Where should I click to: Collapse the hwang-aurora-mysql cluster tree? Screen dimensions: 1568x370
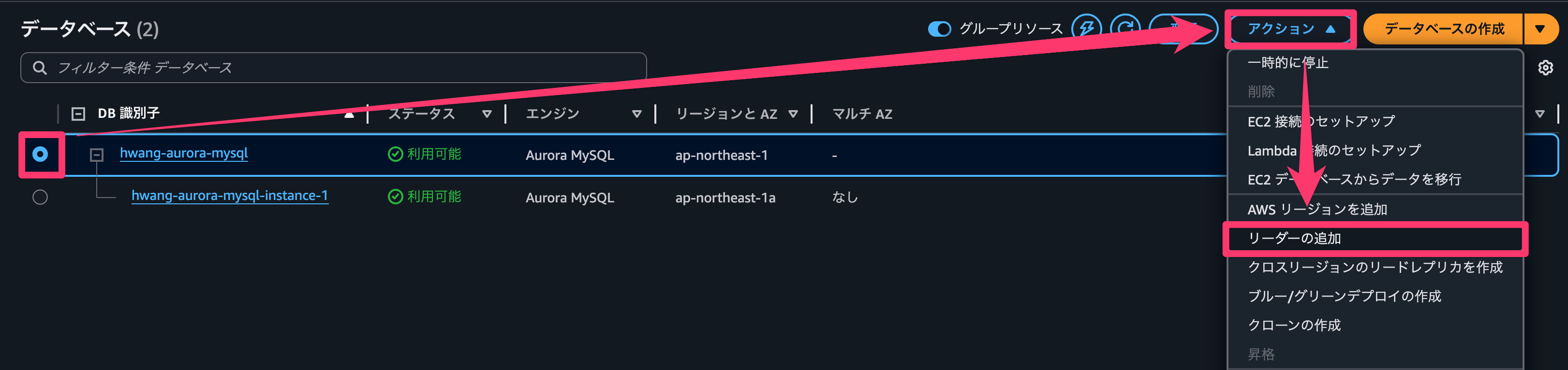coord(96,155)
